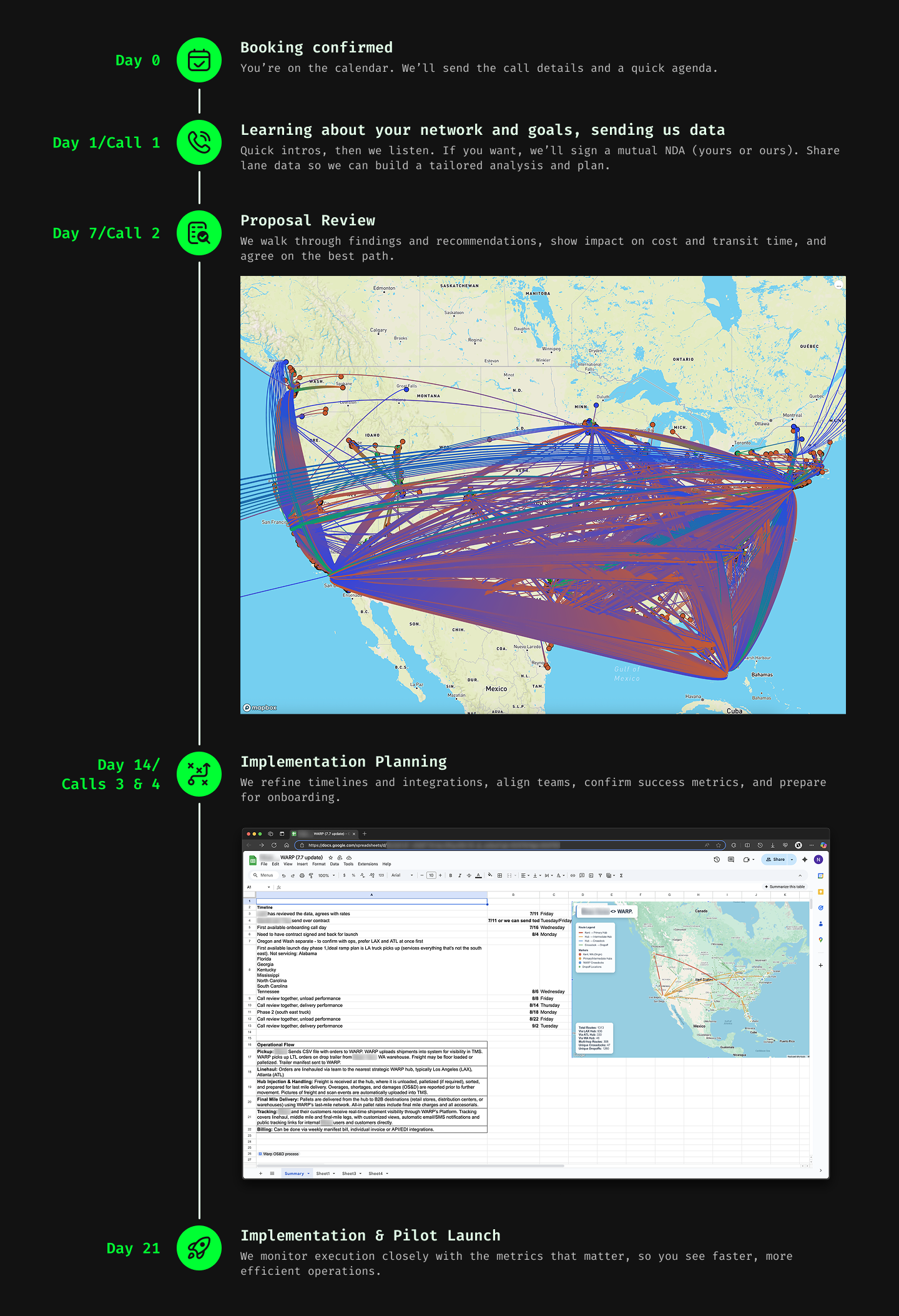Click the Functions sigma icon in Sheets toolbar
899x1316 pixels.
(621, 875)
